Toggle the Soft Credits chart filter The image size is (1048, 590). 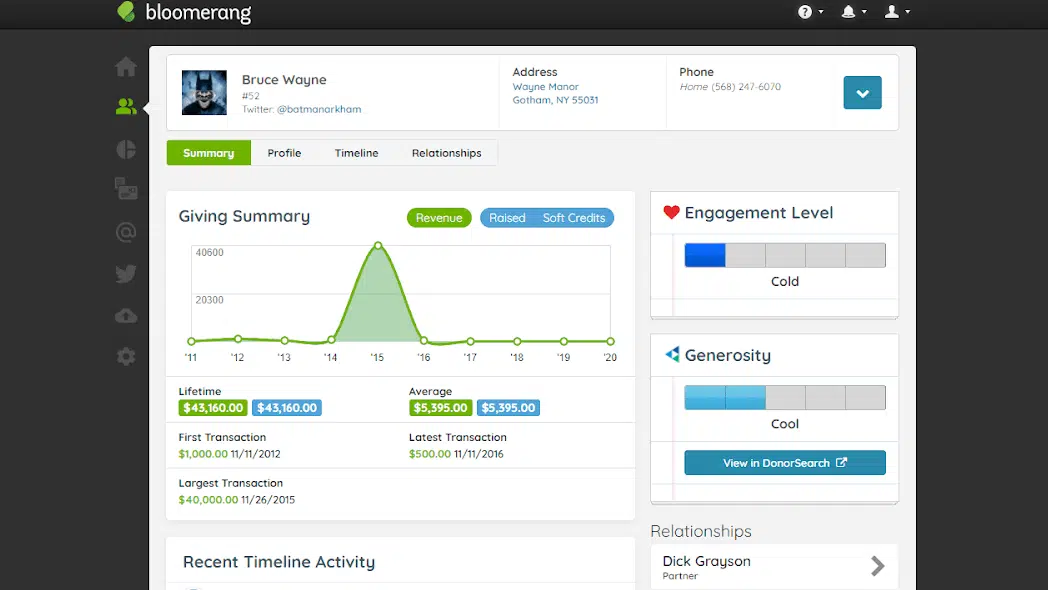[x=574, y=218]
